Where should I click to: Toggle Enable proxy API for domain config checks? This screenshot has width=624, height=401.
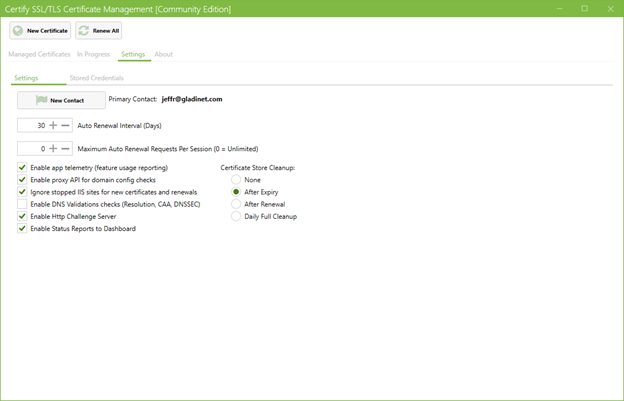(x=22, y=180)
